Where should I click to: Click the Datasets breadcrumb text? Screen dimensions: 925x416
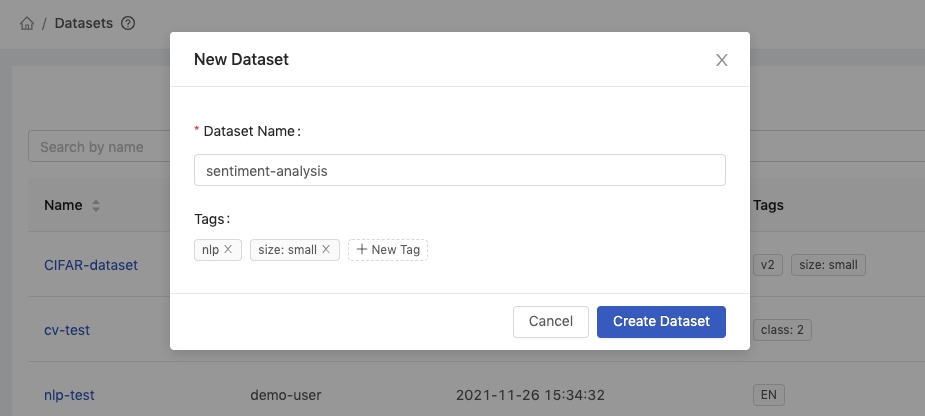(83, 24)
